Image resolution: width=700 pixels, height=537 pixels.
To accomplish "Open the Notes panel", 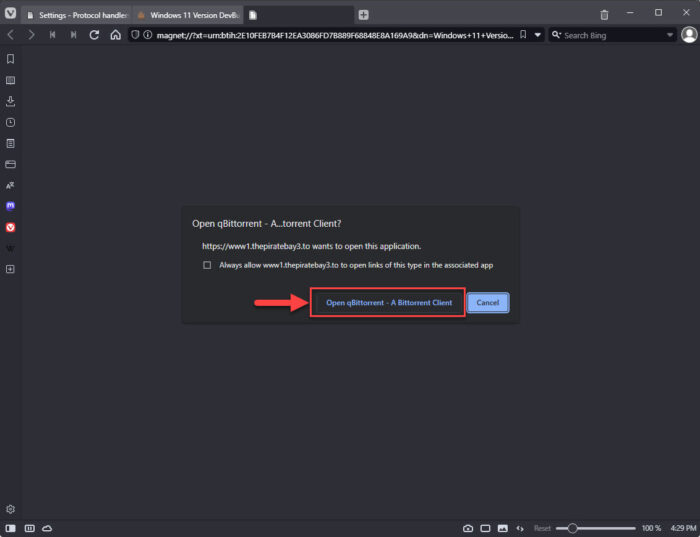I will (x=10, y=143).
